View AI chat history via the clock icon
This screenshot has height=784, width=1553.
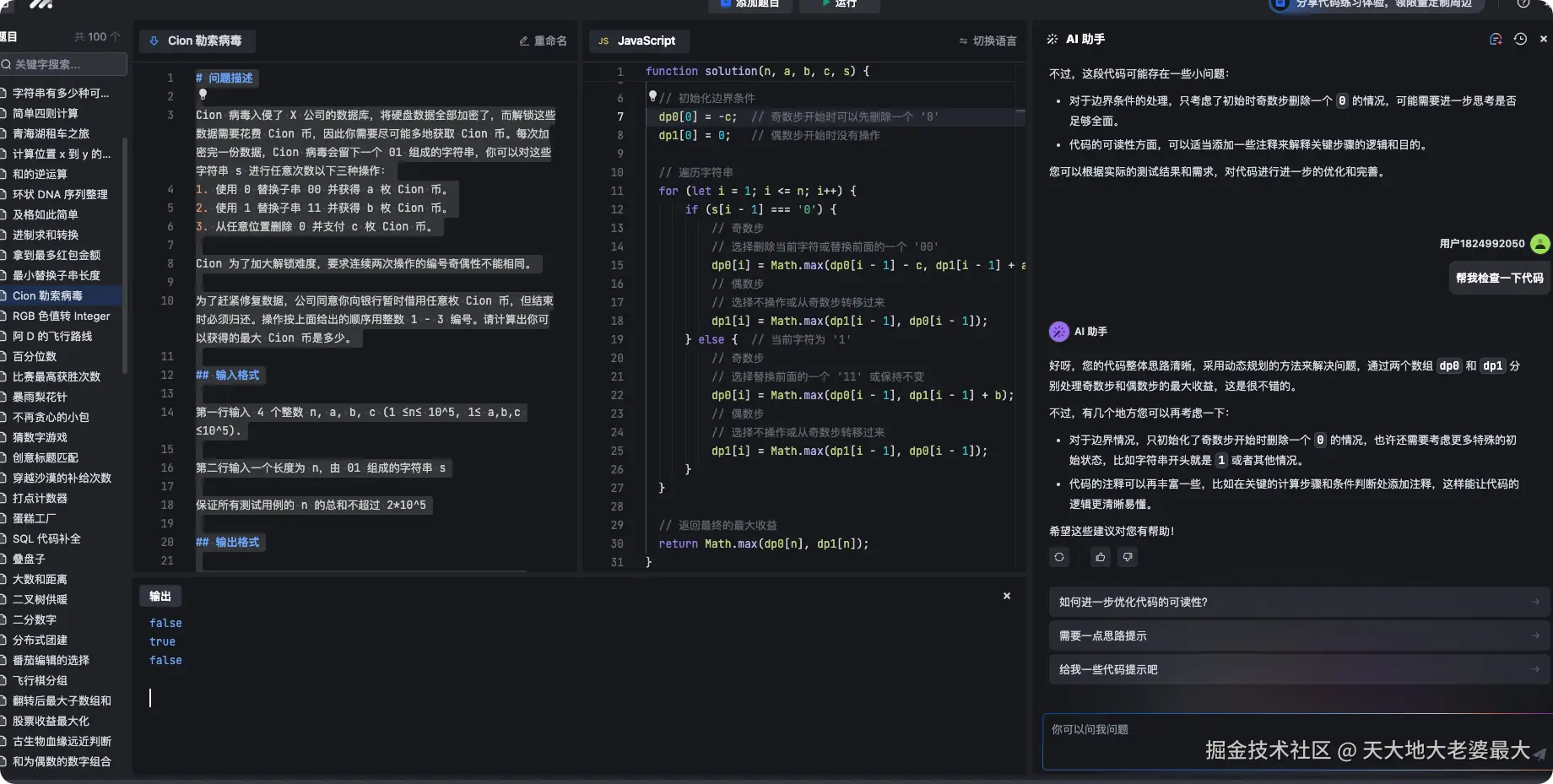click(x=1520, y=39)
